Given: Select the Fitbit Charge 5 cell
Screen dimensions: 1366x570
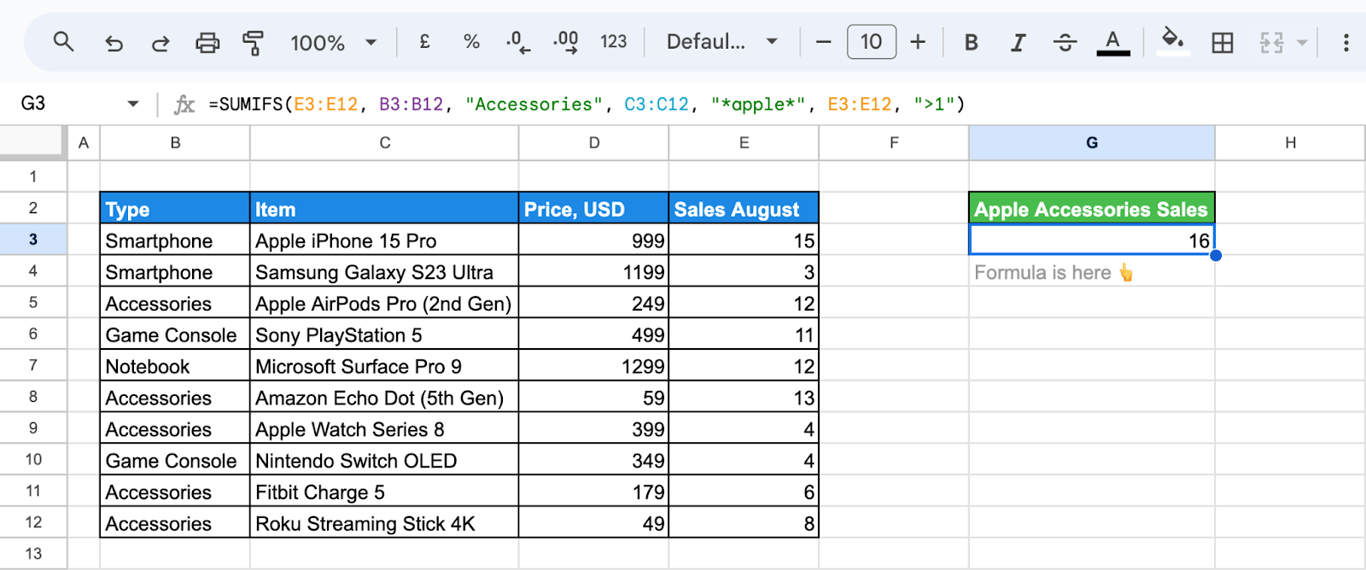Looking at the screenshot, I should (x=385, y=492).
